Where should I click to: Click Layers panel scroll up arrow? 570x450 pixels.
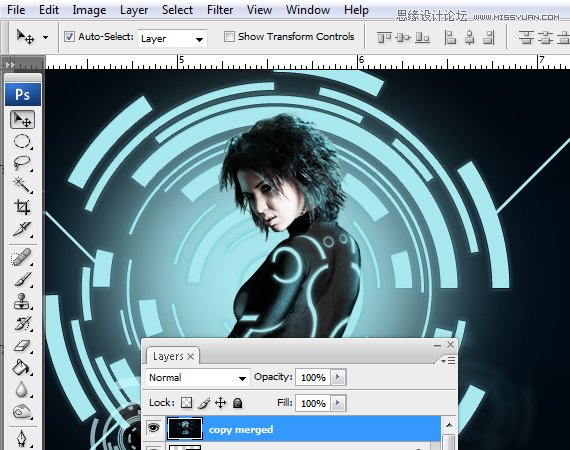pos(449,425)
